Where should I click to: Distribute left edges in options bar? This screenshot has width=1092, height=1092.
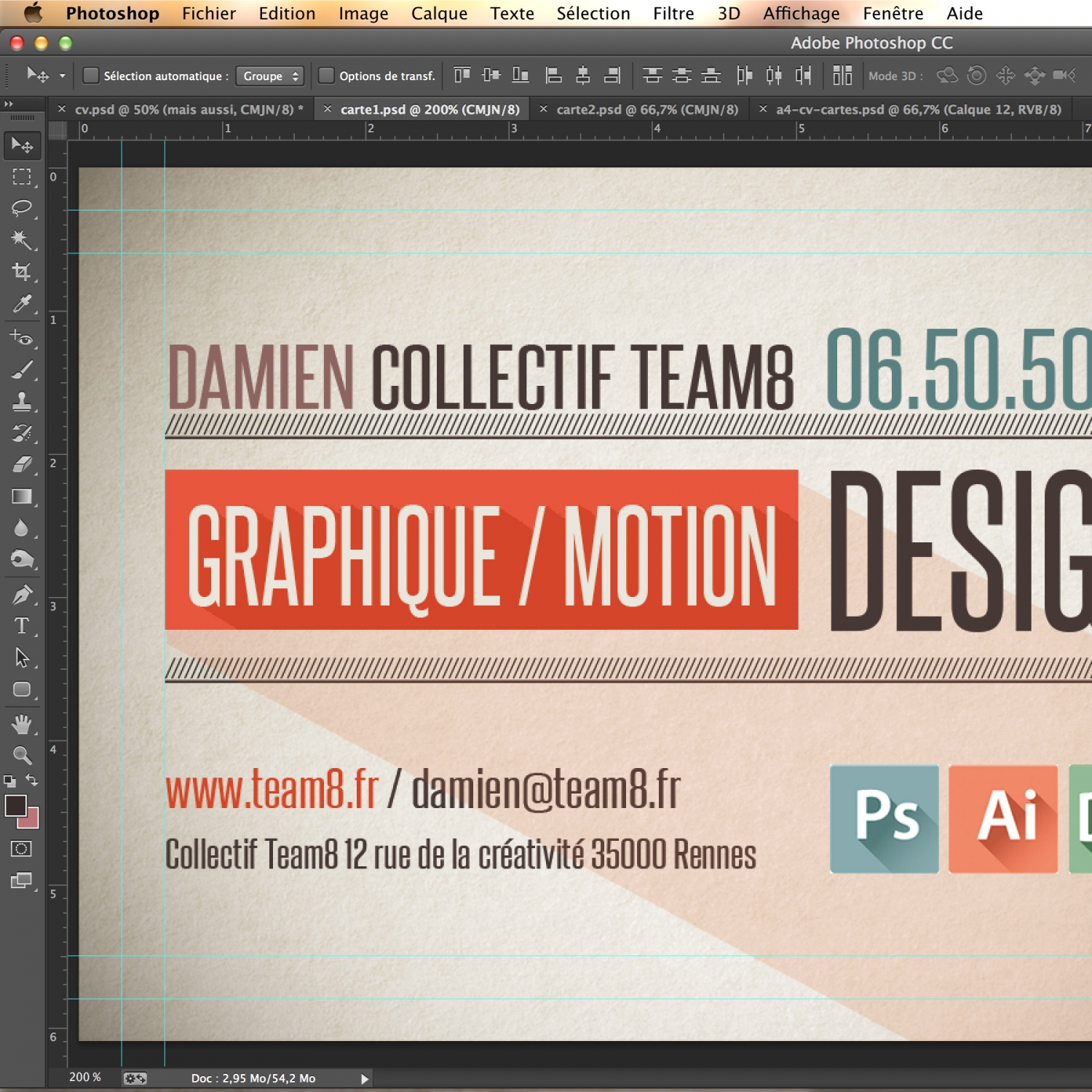point(744,75)
